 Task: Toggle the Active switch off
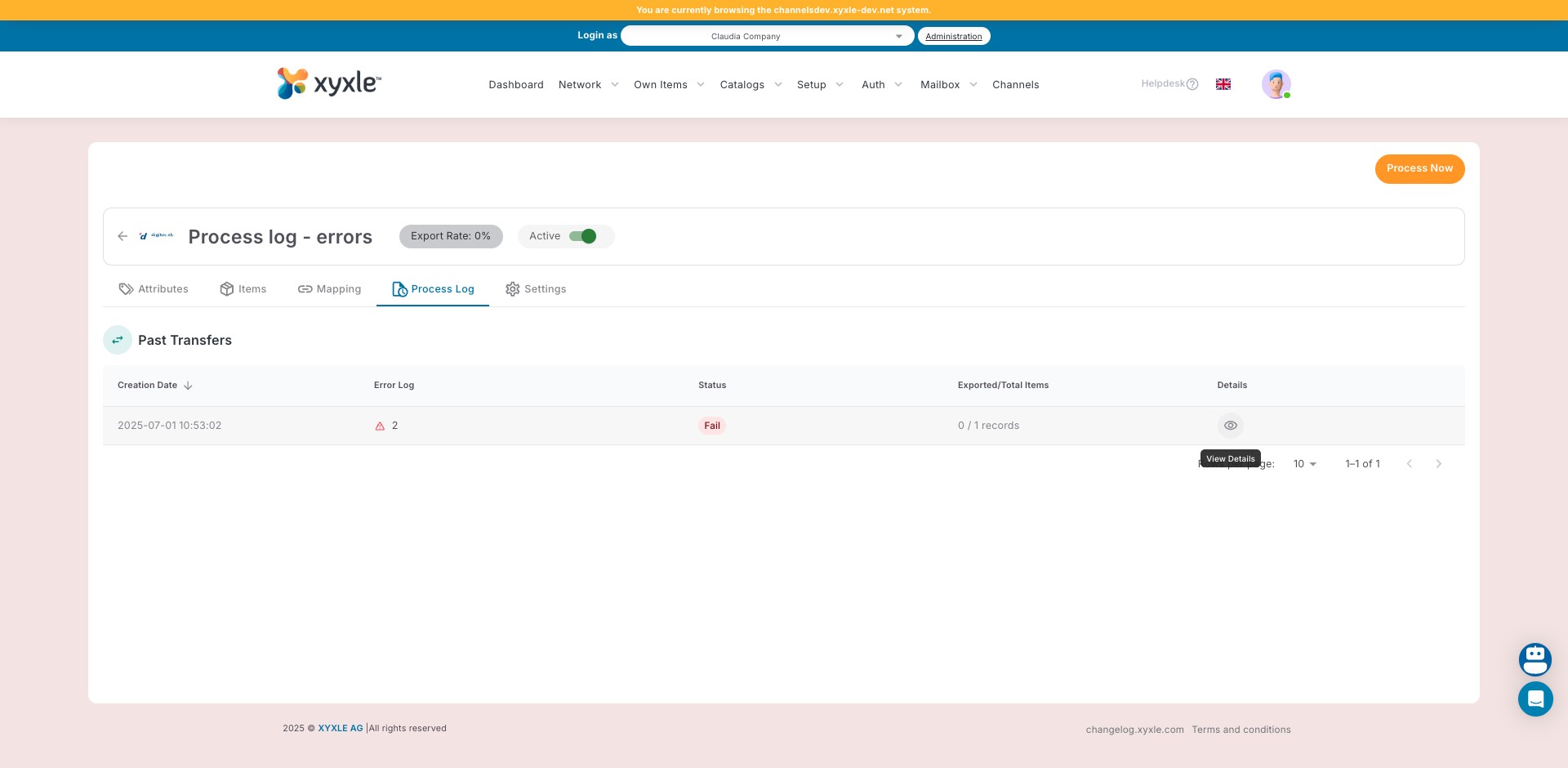(583, 236)
